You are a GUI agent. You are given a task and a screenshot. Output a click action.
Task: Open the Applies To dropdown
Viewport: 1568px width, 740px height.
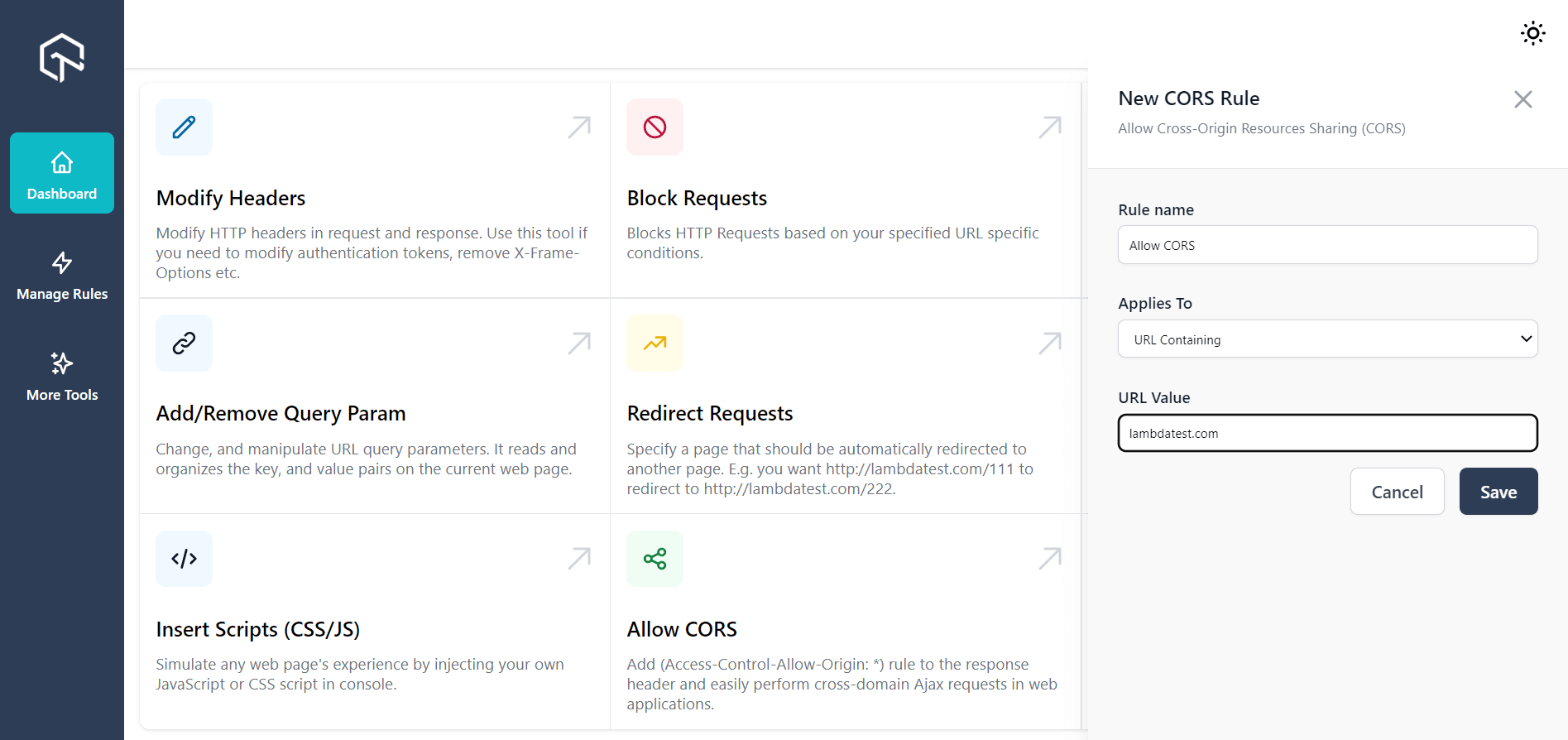point(1327,339)
